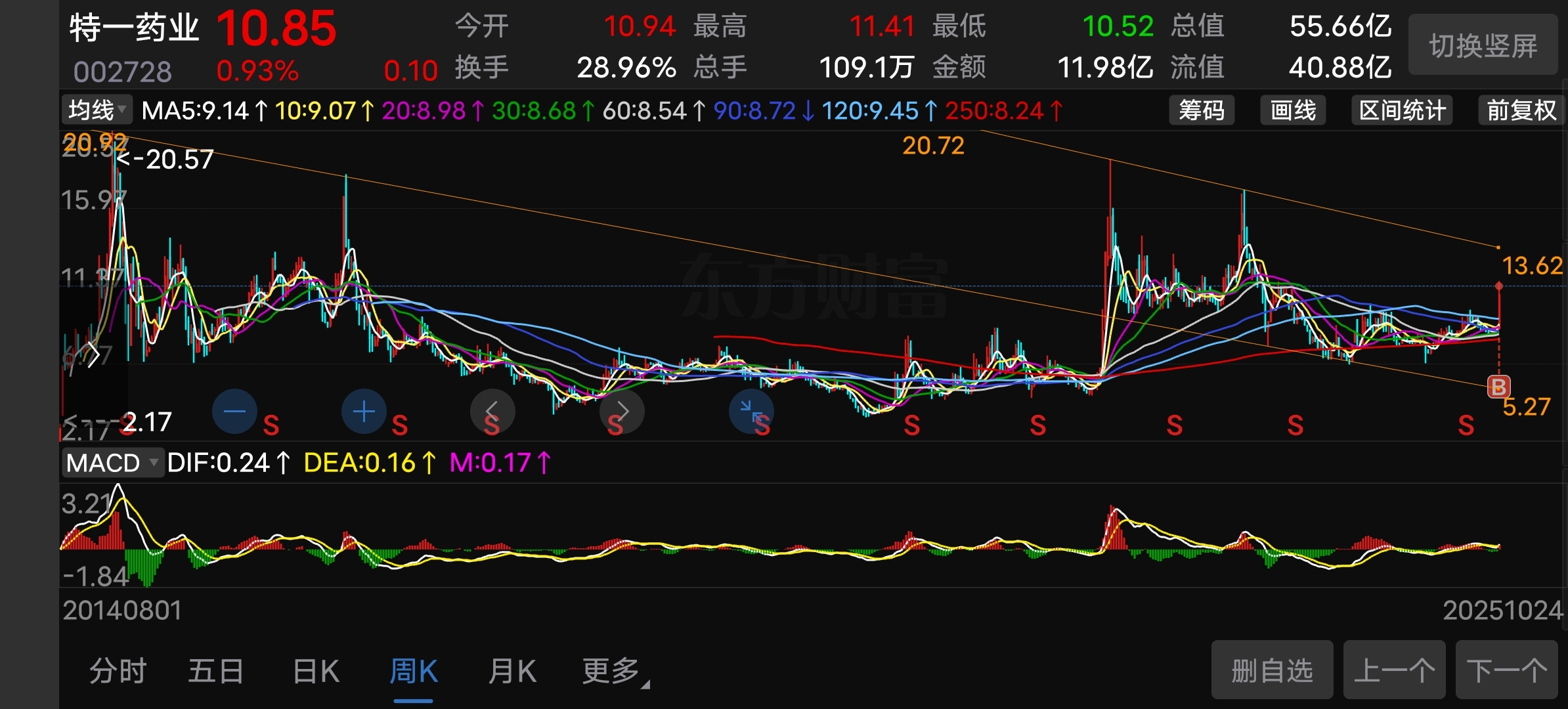The height and width of the screenshot is (709, 1568).
Task: Tap the shrink arrows collapse icon
Action: tap(751, 412)
